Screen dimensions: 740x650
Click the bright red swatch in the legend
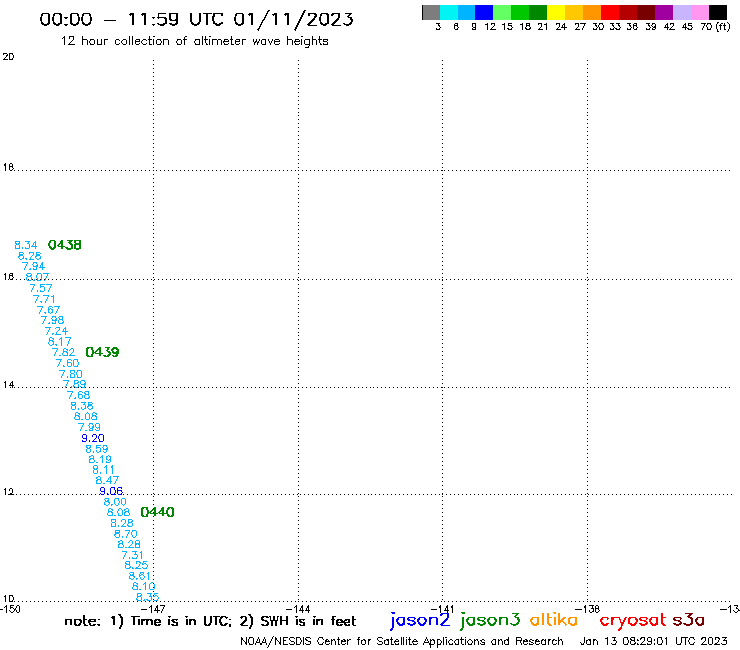(x=609, y=12)
